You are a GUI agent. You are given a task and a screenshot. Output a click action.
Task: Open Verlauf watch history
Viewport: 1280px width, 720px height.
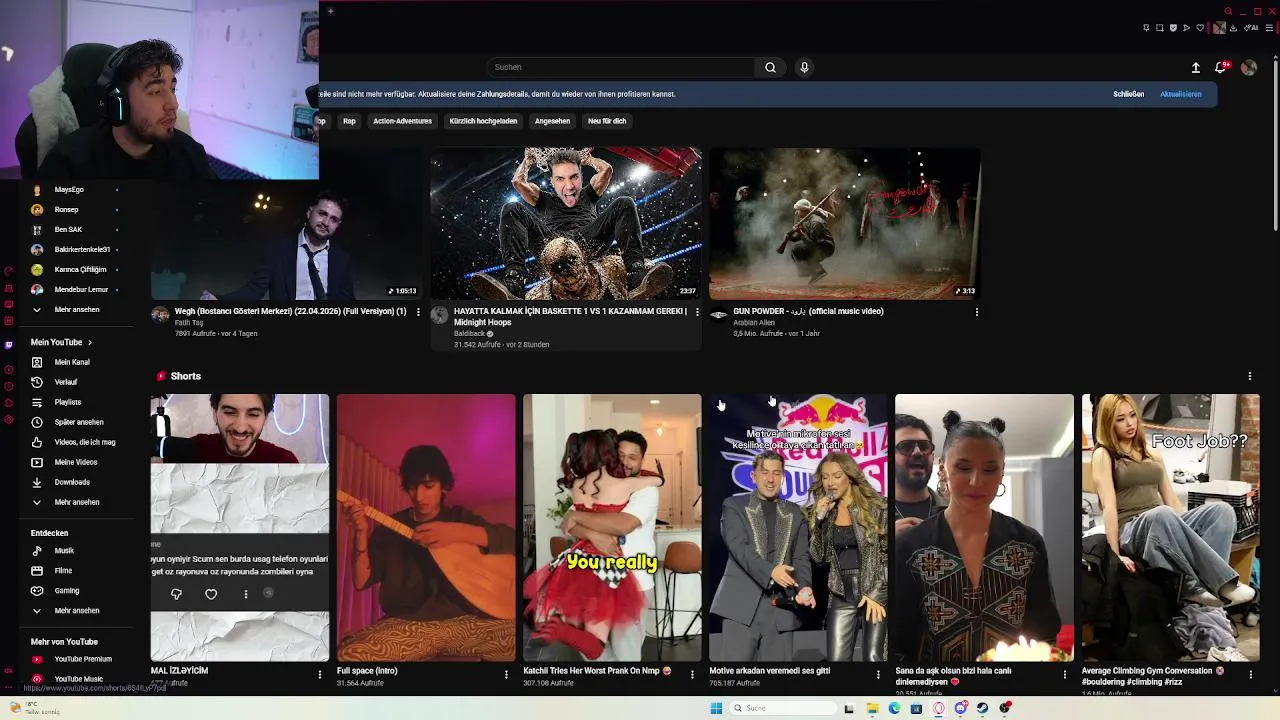66,382
